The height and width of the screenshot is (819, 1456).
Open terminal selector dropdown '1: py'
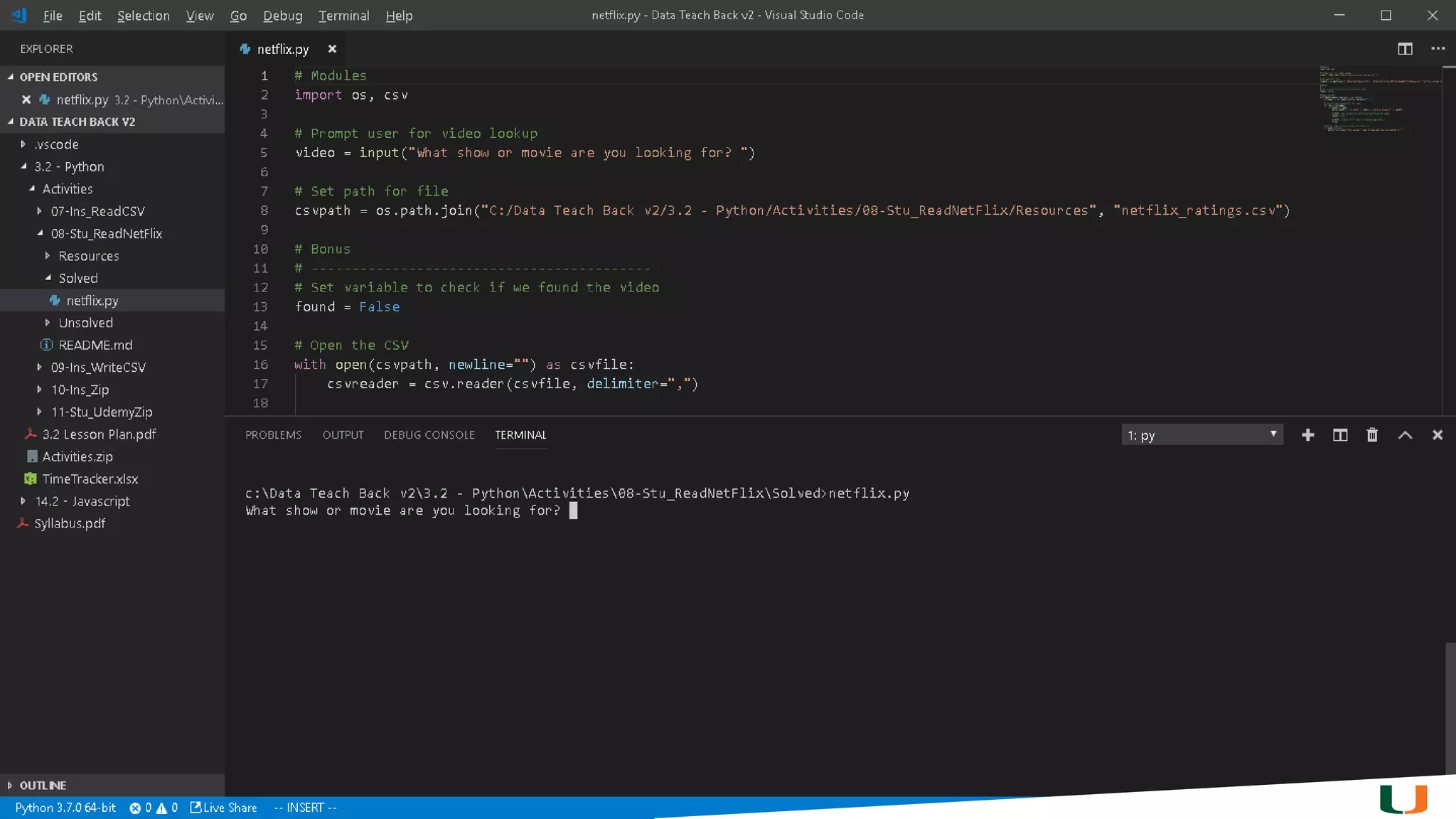click(1201, 435)
